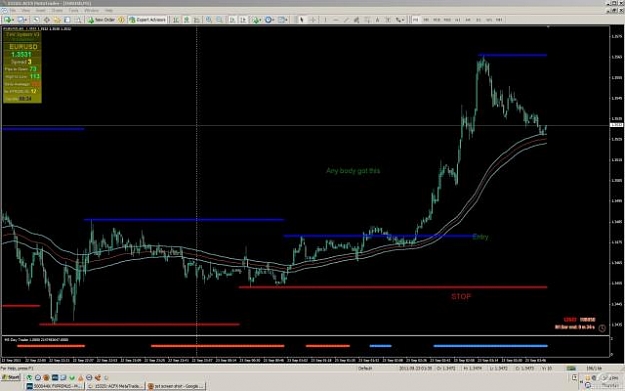Open the File menu

coord(13,10)
